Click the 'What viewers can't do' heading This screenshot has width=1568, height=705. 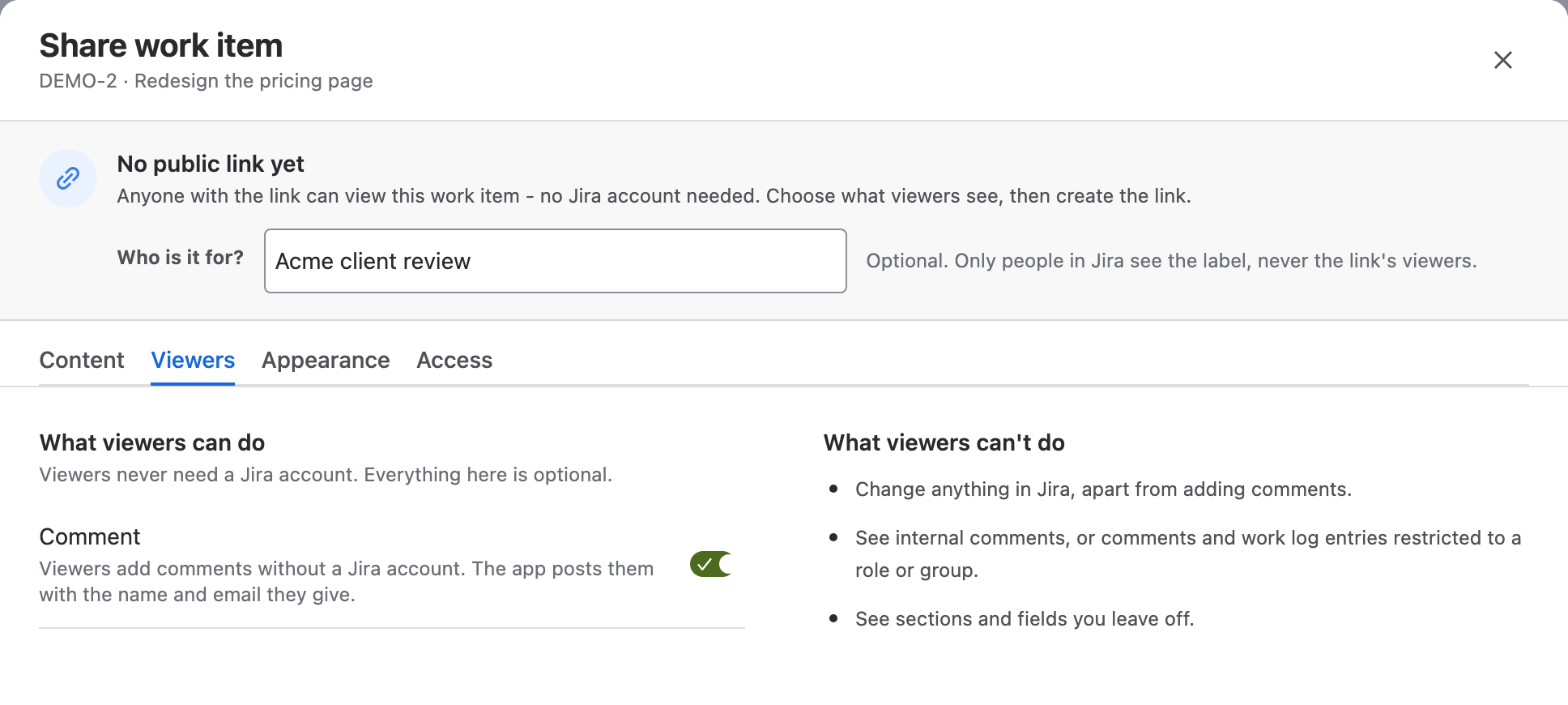(944, 442)
